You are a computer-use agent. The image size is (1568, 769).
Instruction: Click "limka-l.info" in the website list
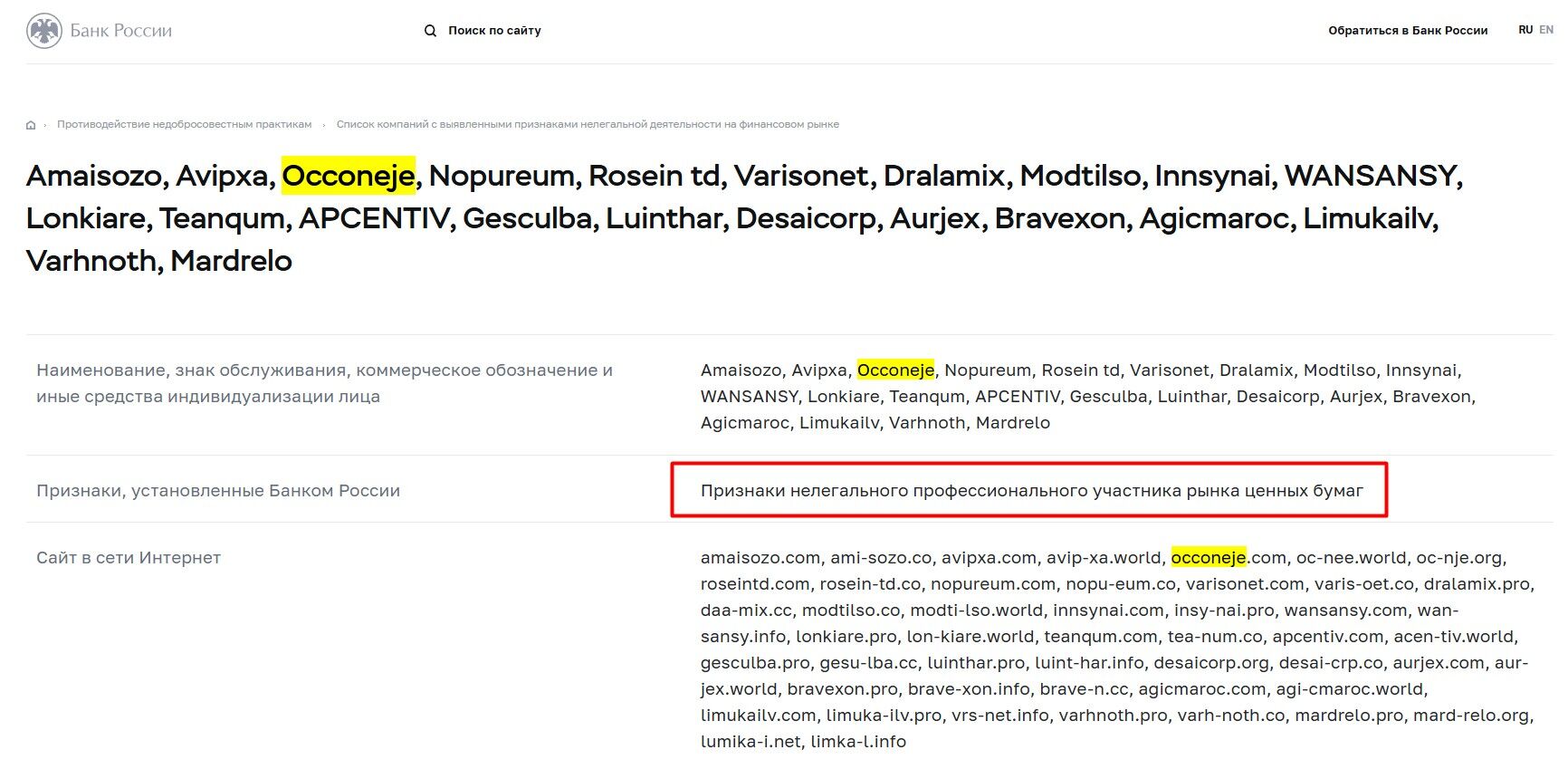[x=858, y=742]
